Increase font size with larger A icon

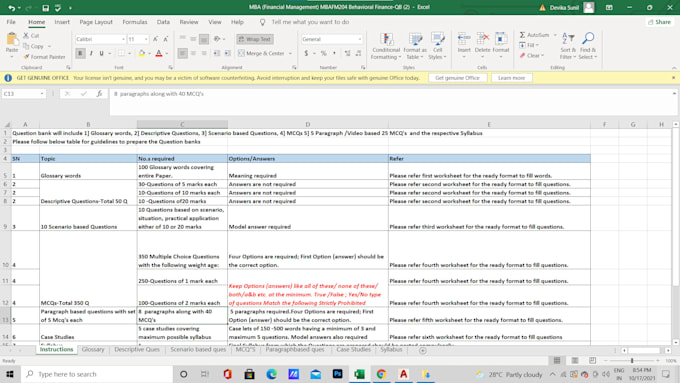click(x=155, y=39)
